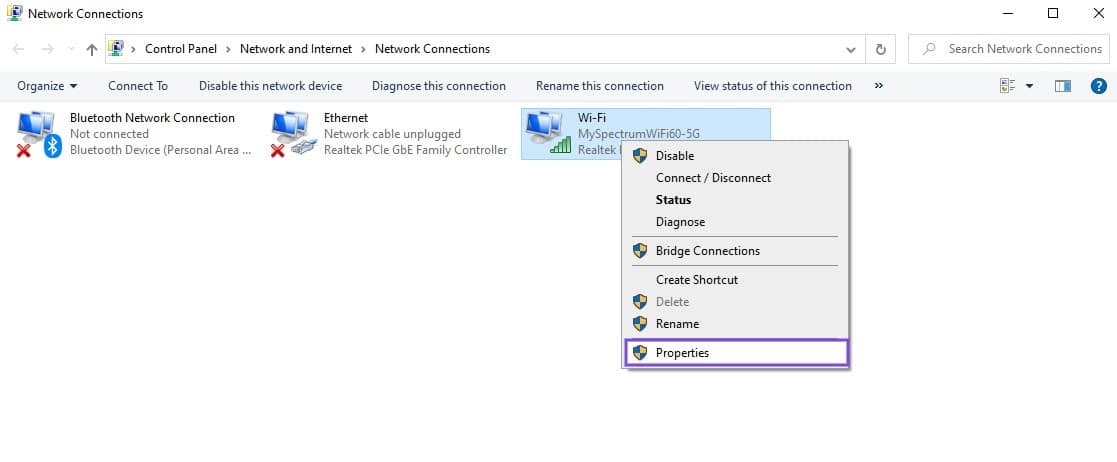
Task: Open the help question mark icon
Action: [x=1098, y=86]
